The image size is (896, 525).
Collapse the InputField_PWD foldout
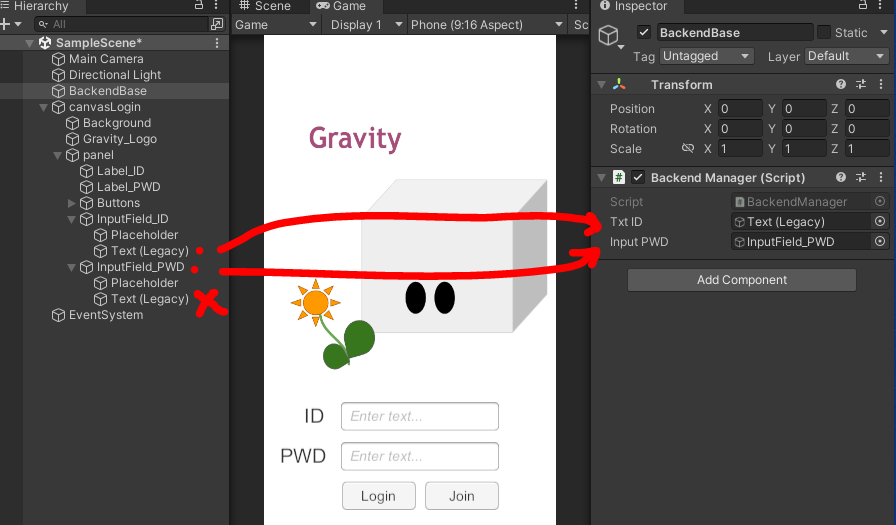click(x=71, y=267)
